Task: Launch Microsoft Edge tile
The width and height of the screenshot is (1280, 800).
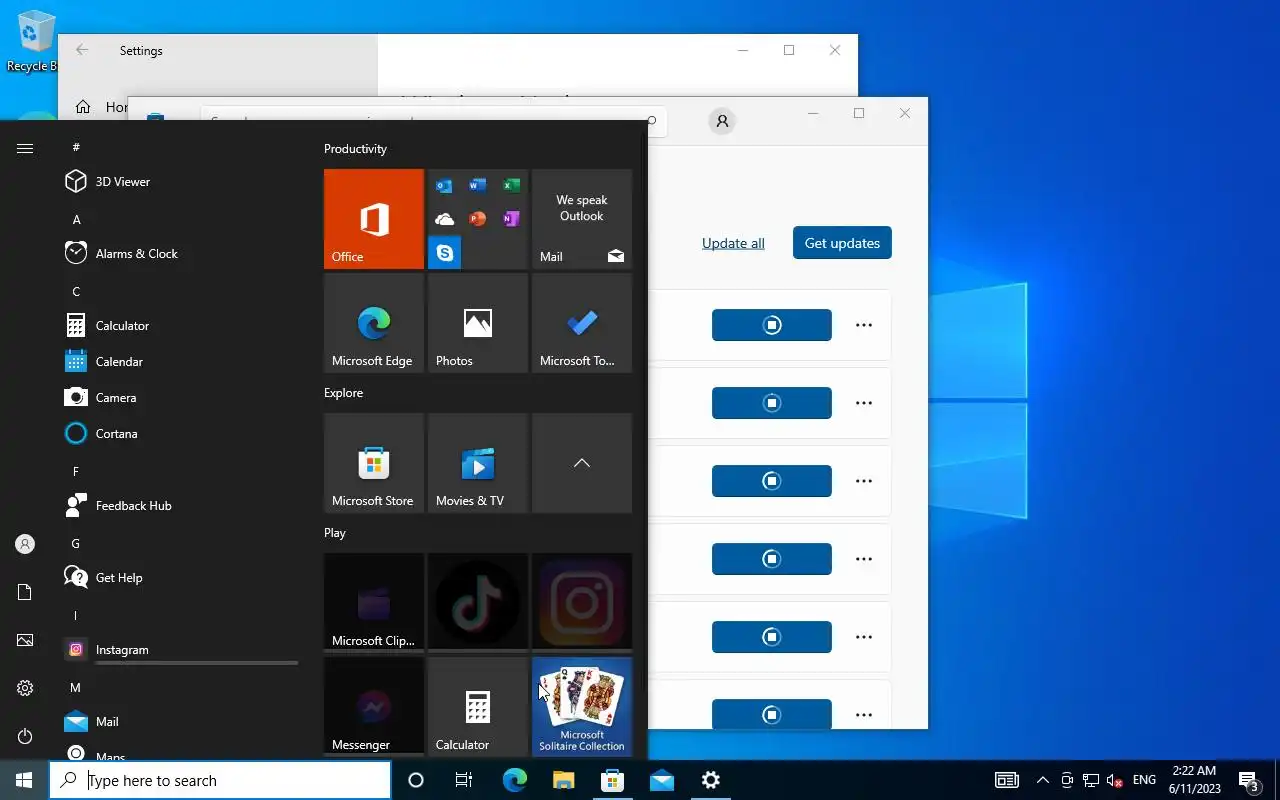Action: click(x=374, y=323)
